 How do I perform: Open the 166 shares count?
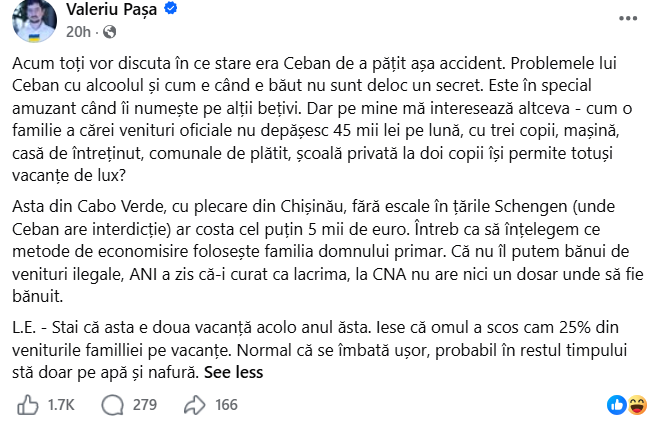(x=226, y=405)
